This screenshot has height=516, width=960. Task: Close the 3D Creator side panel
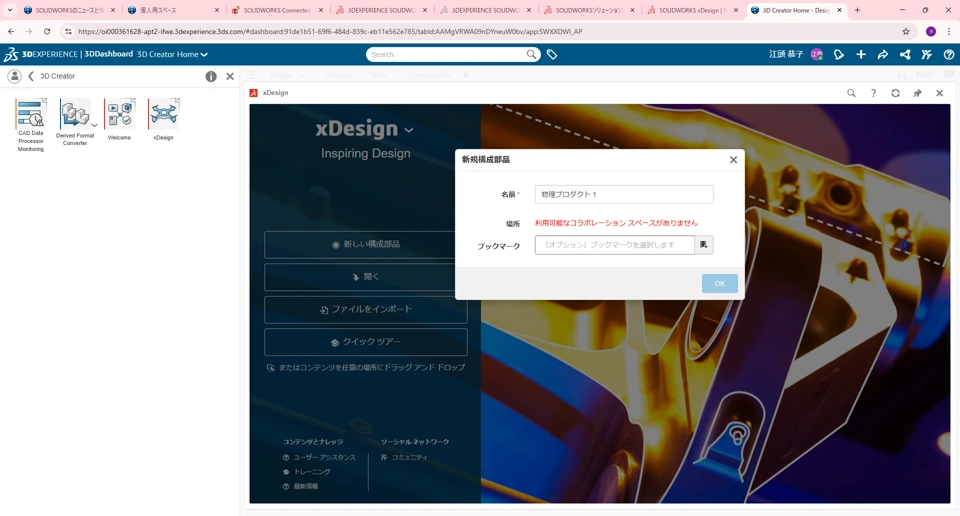tap(230, 77)
